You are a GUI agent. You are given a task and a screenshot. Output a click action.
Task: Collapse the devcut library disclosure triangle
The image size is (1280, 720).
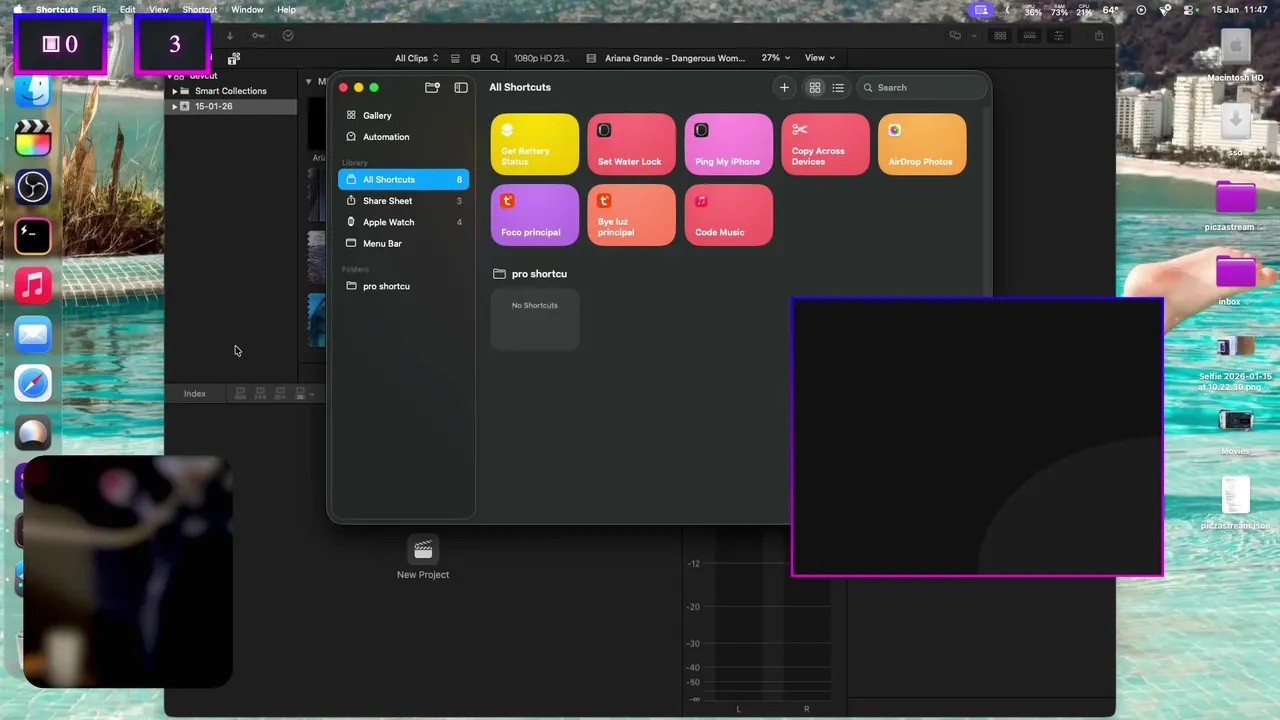(x=169, y=76)
